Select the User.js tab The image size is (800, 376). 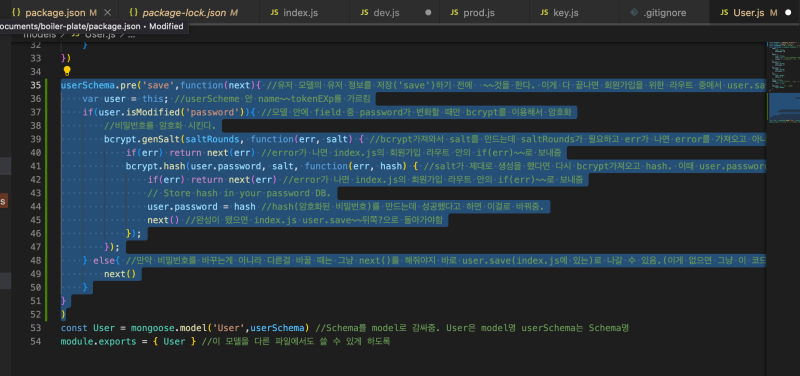coord(755,12)
